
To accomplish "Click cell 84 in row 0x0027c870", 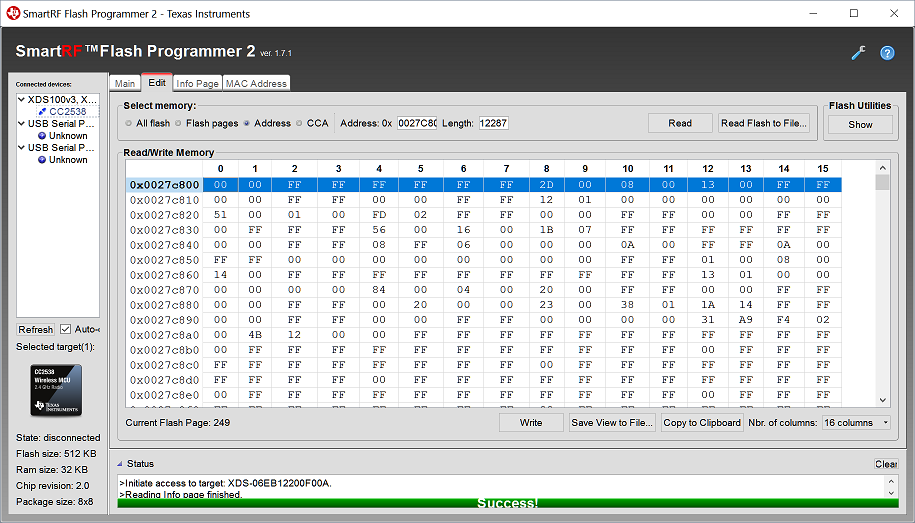I will point(379,290).
